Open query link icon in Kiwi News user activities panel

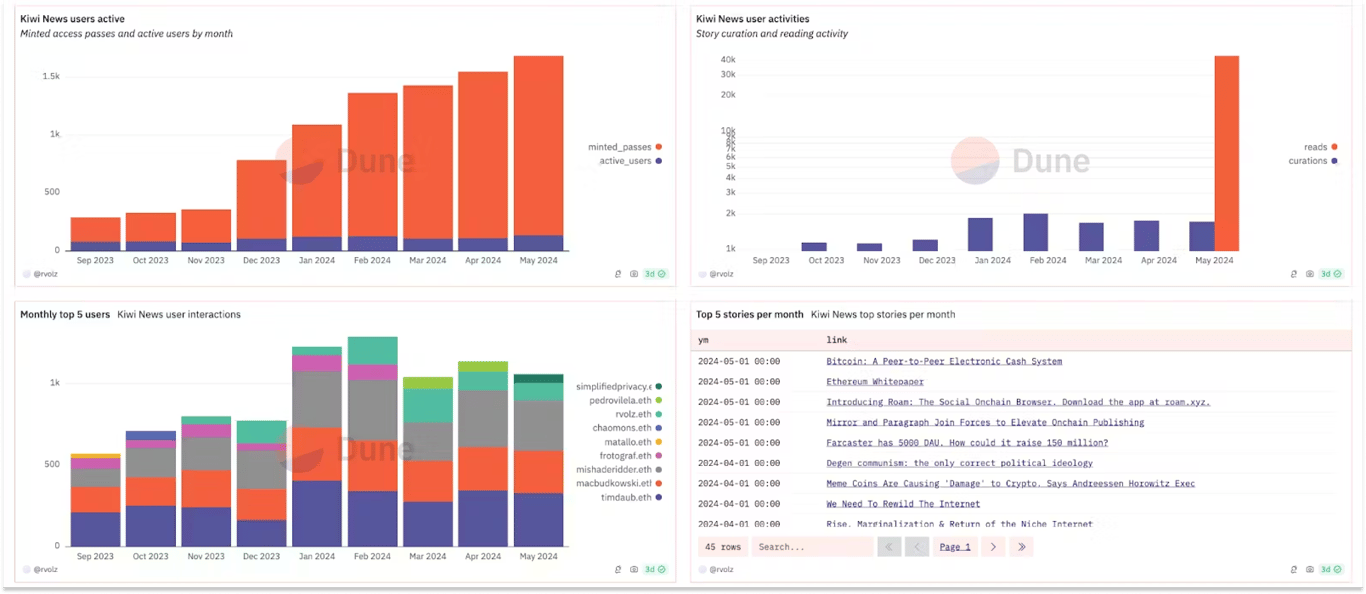(x=1295, y=273)
